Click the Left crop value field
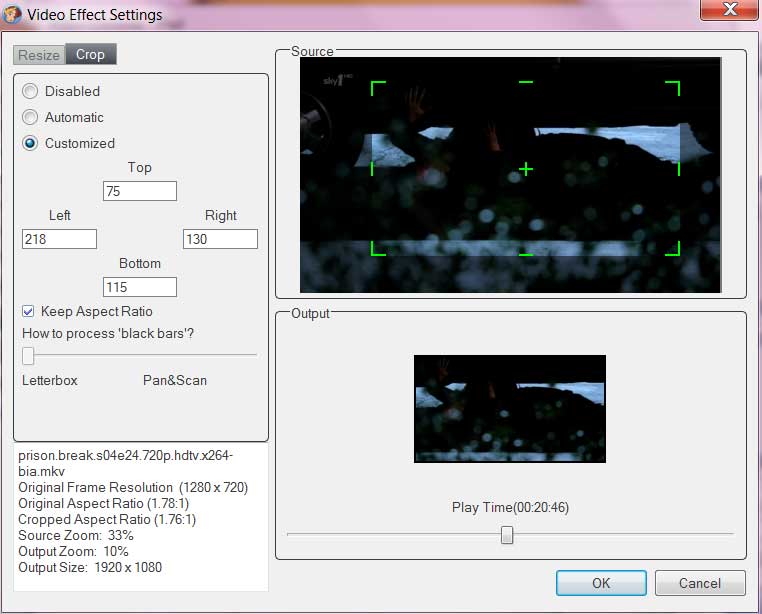The width and height of the screenshot is (762, 614). [x=59, y=239]
